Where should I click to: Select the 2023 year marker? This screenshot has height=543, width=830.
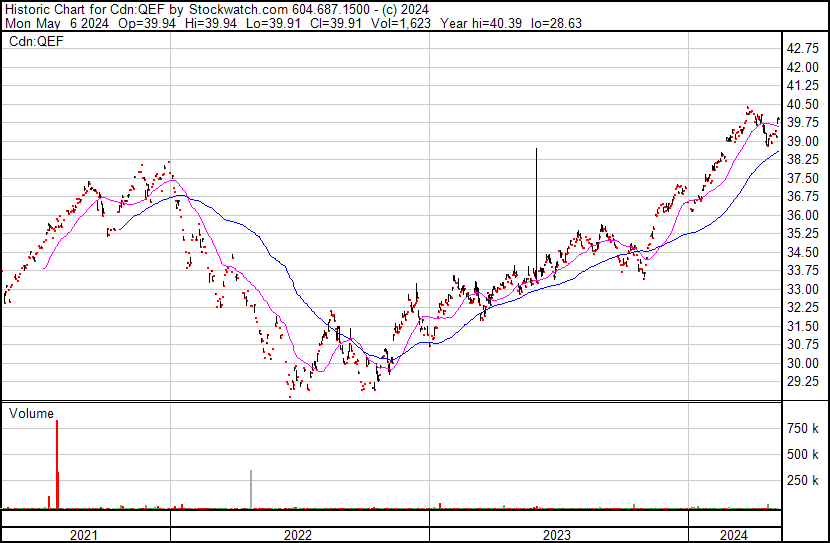click(x=557, y=535)
